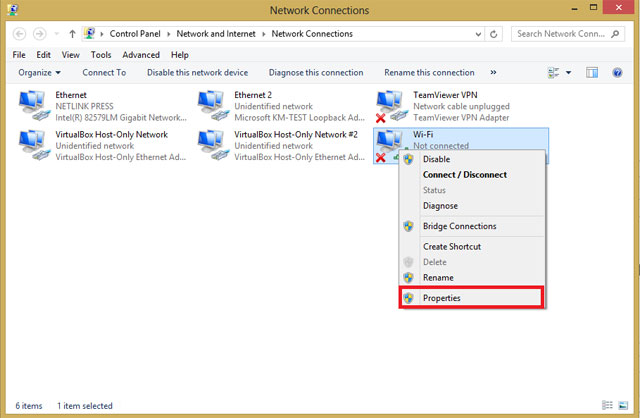
Task: Click the 'NETLINK PRESS' text
Action: (x=84, y=106)
